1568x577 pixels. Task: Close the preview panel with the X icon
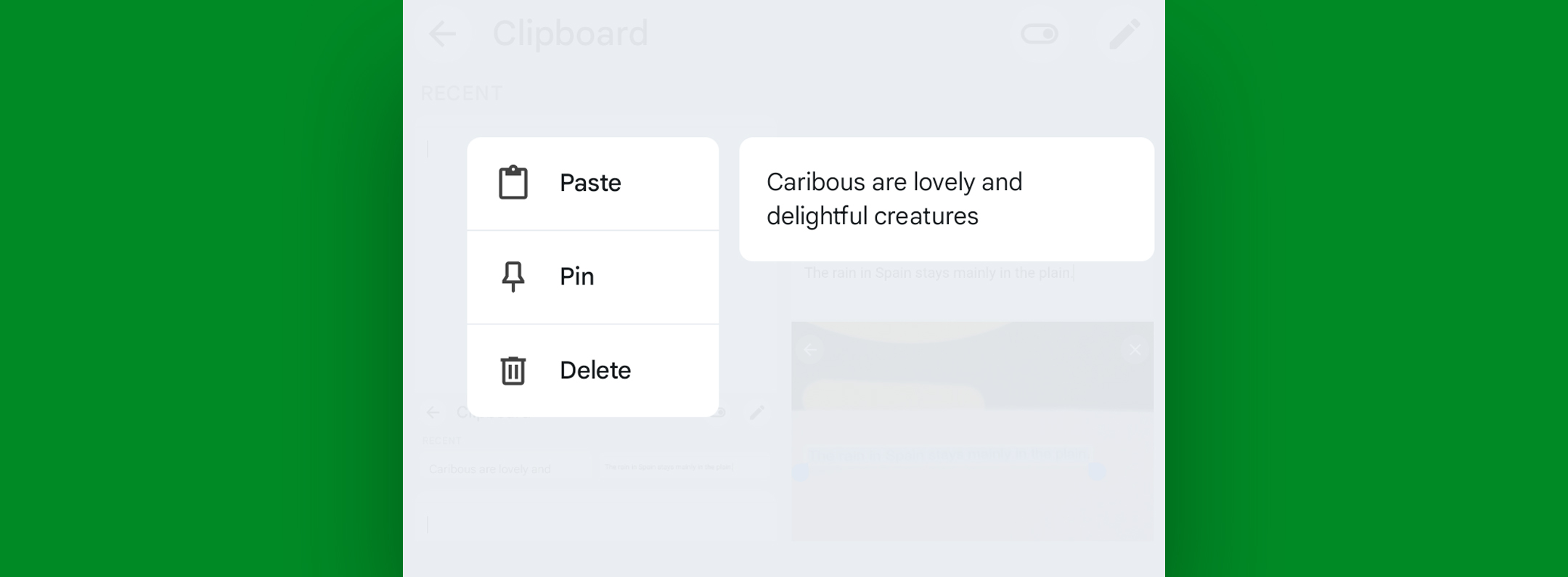tap(1135, 350)
